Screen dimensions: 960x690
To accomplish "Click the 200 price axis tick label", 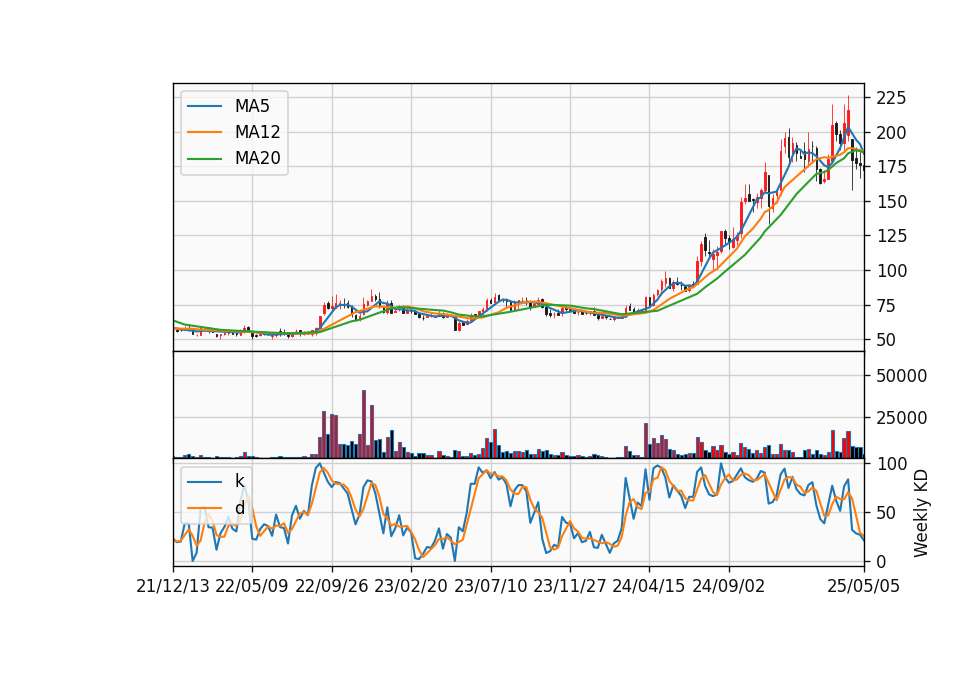I will click(891, 133).
